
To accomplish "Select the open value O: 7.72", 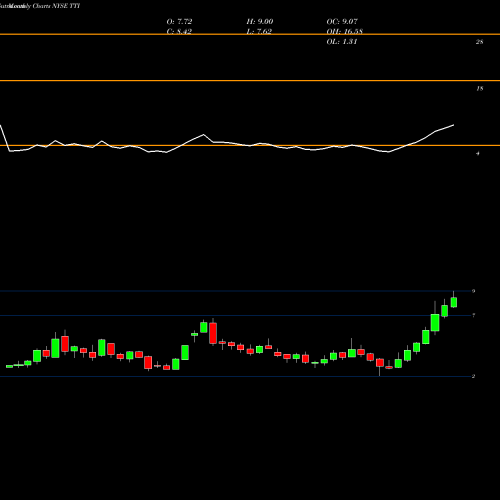I will pos(179,22).
